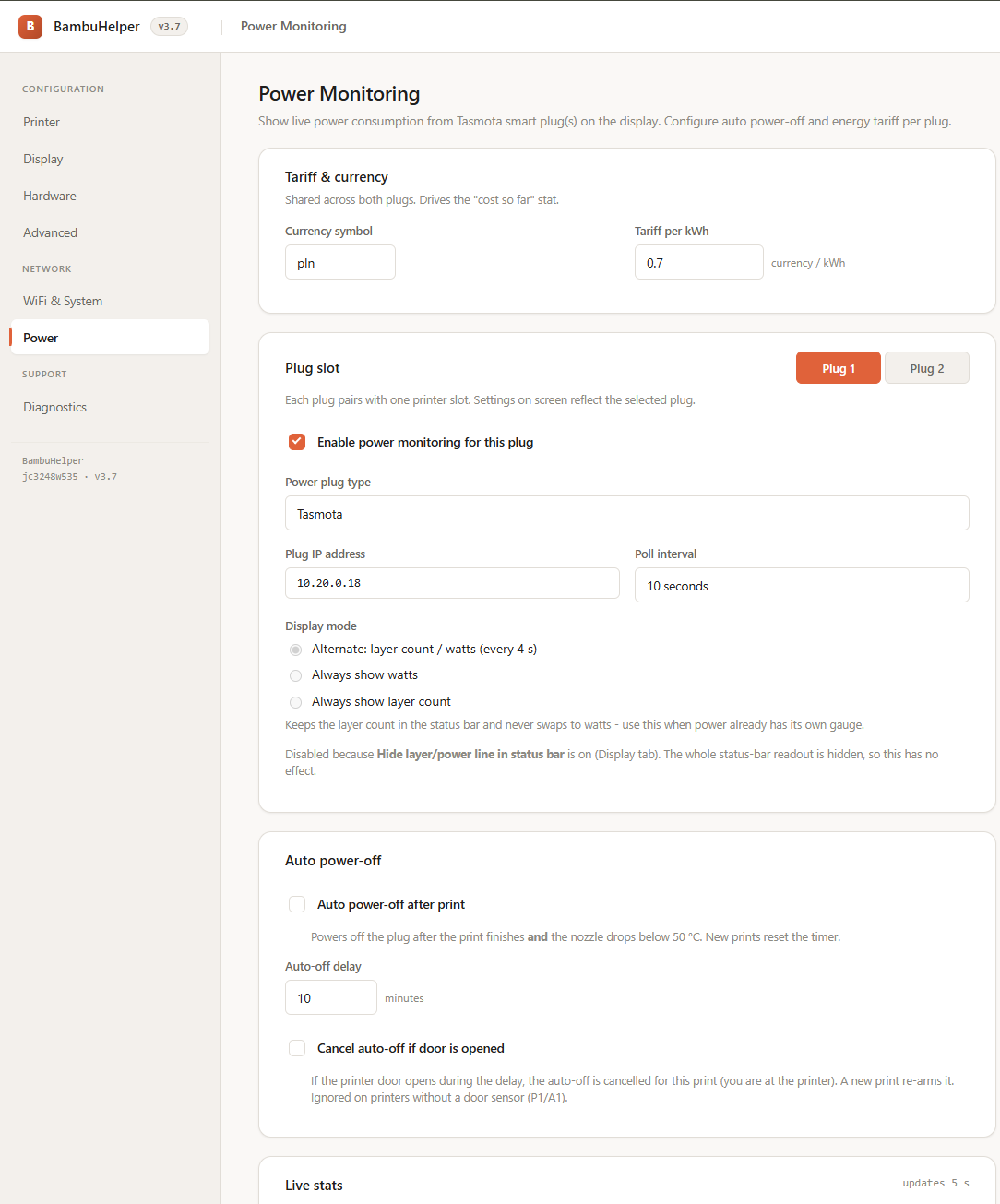Choose Always show layer count option

click(295, 702)
